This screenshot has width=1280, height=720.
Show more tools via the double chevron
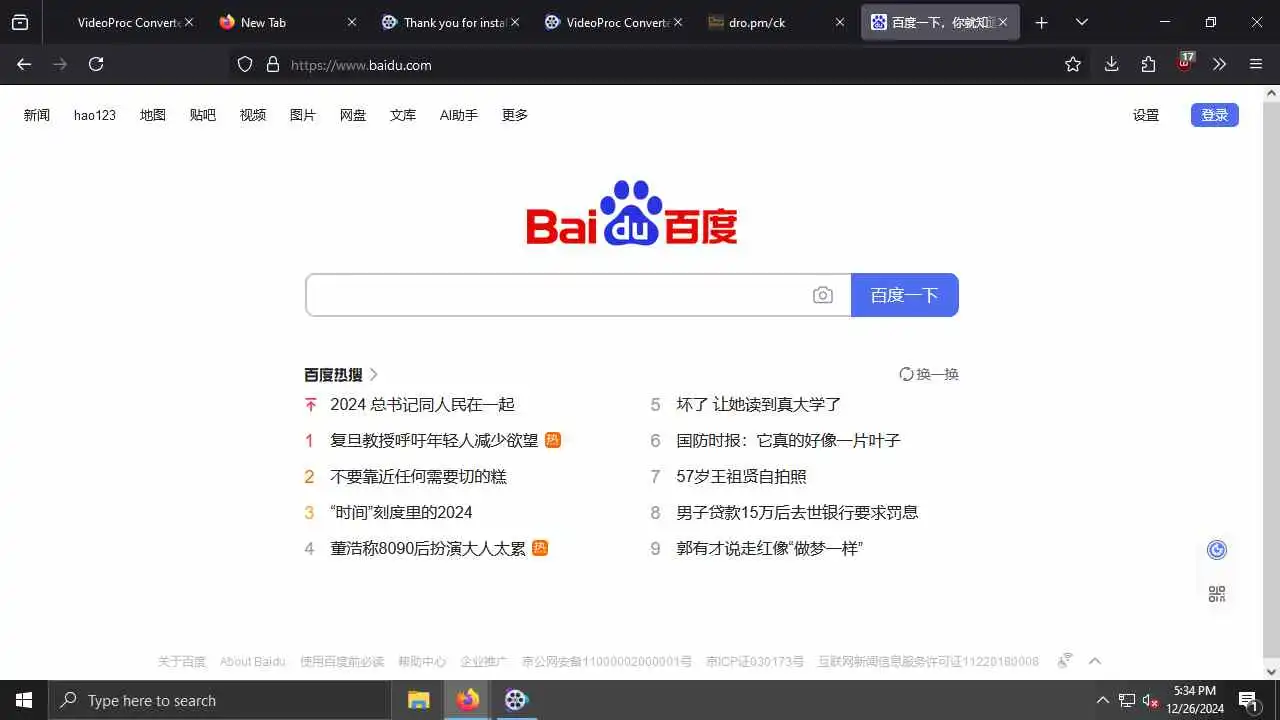click(1219, 64)
